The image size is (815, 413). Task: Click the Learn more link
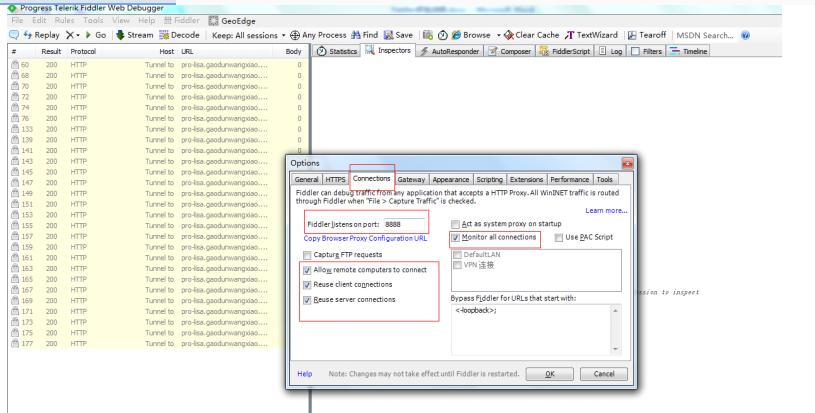click(x=606, y=210)
